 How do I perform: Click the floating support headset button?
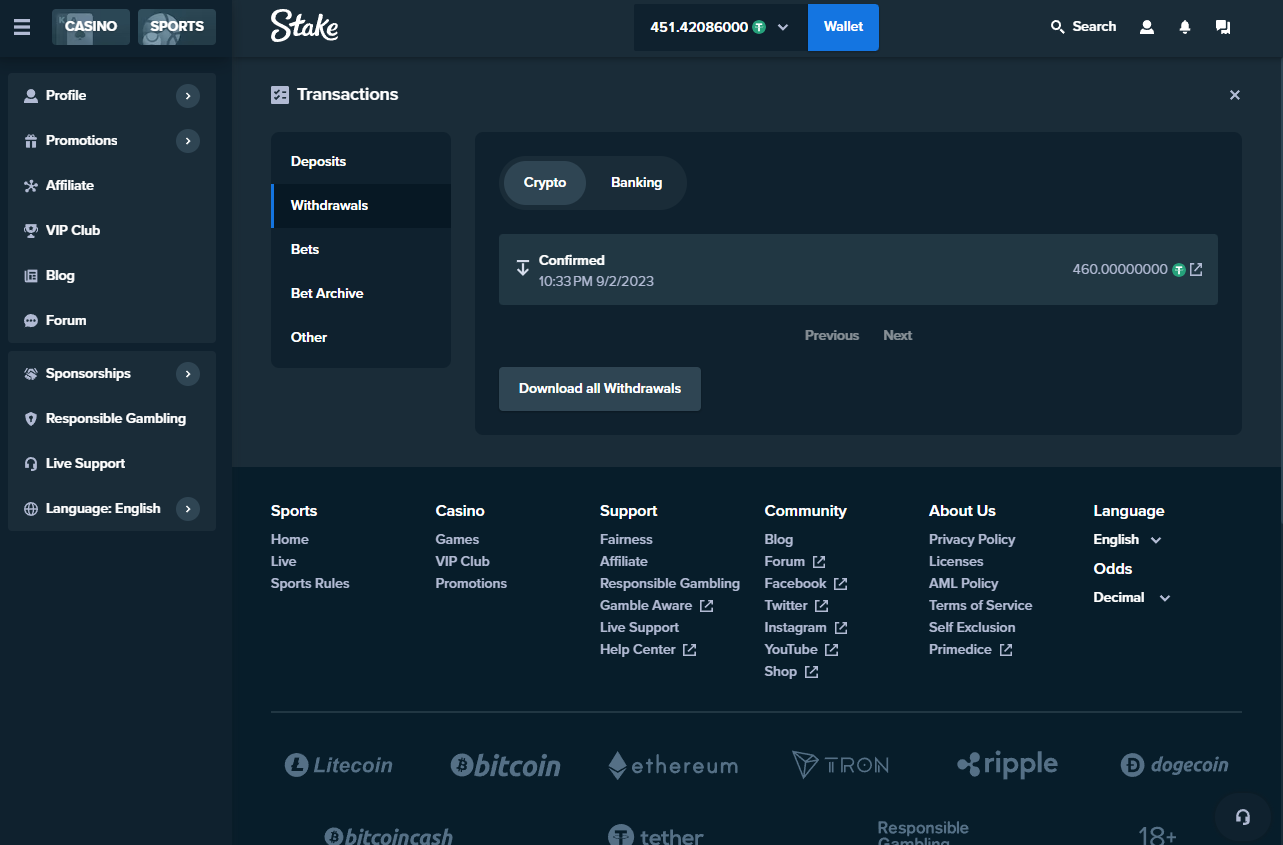(1243, 817)
